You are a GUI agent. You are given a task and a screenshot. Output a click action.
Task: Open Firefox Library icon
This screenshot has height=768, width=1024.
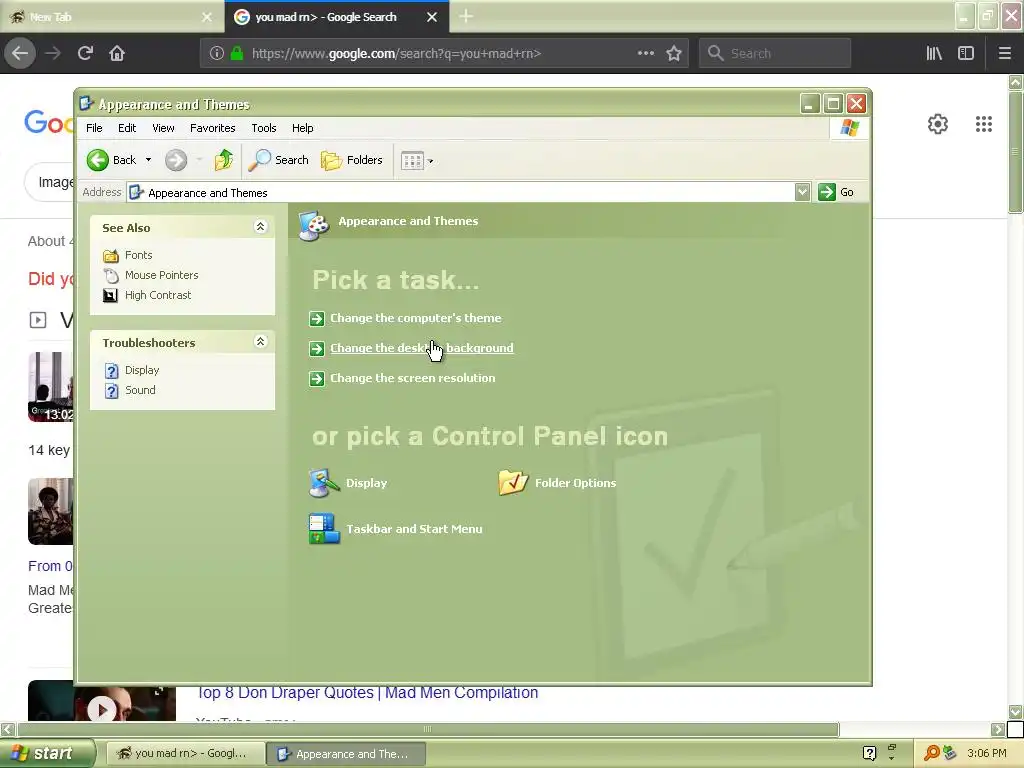[934, 53]
